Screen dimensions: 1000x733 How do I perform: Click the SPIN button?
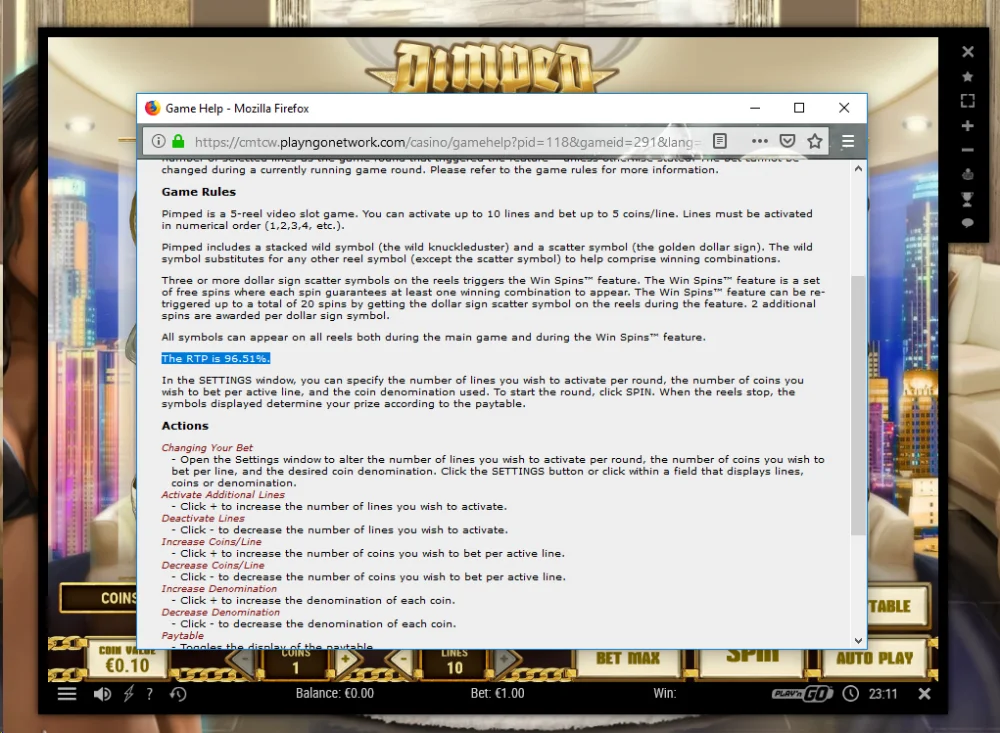coord(752,661)
